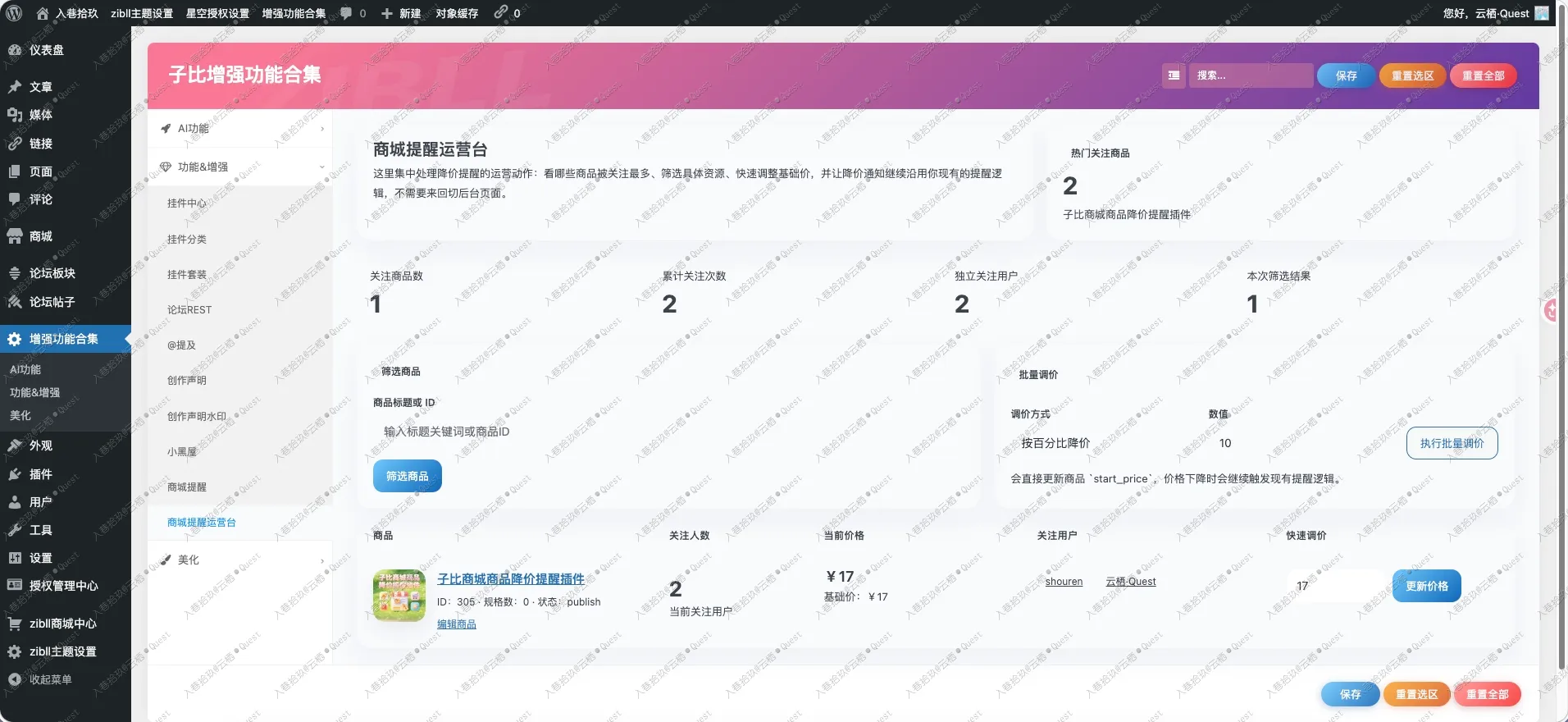The width and height of the screenshot is (1568, 722).
Task: Open 页面 pages icon
Action: [x=15, y=171]
